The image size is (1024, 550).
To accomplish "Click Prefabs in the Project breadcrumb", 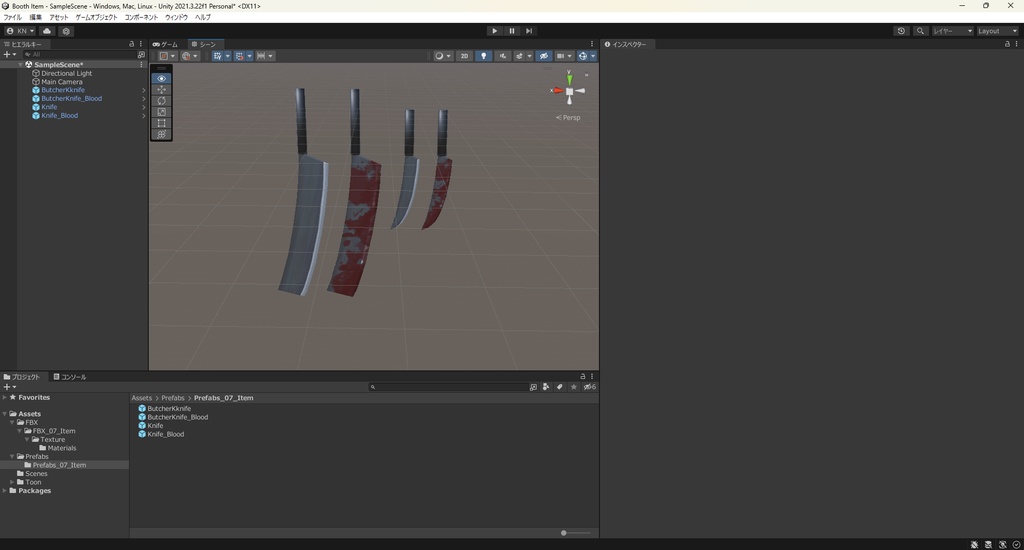I will click(x=173, y=398).
